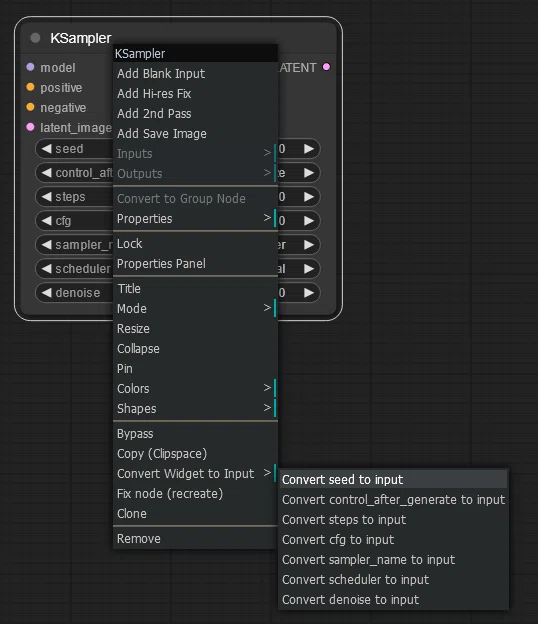Select Add Blank Input
This screenshot has width=538, height=624.
pyautogui.click(x=195, y=74)
